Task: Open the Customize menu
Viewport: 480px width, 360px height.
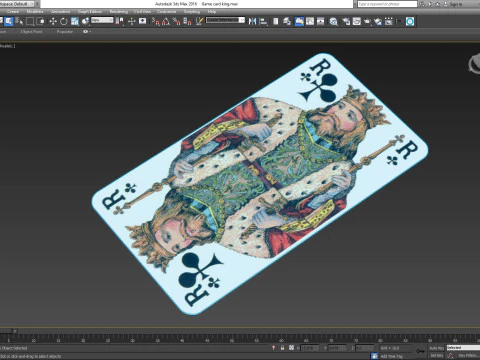Action: 166,11
